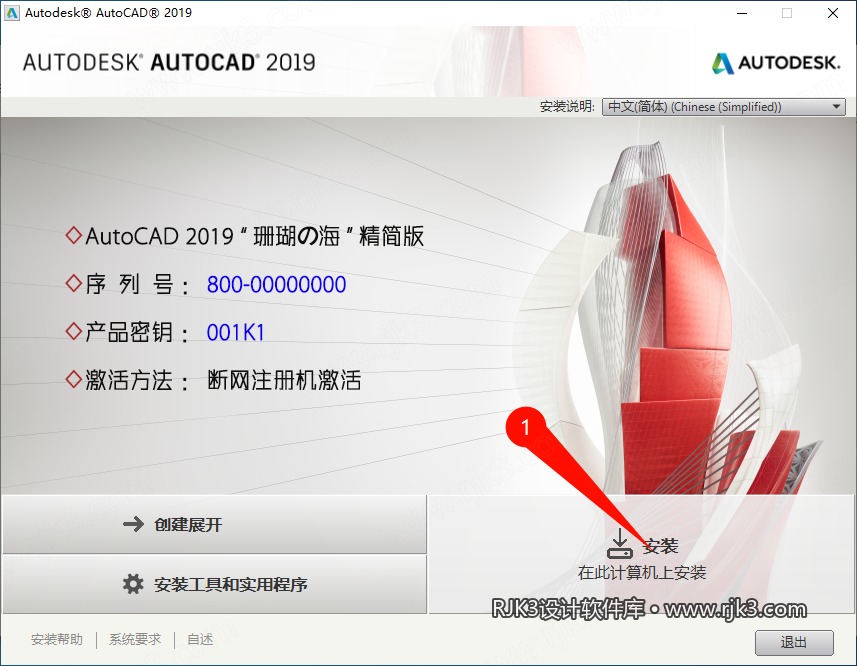Open the 安装说明 language dropdown
The image size is (857, 666).
click(724, 107)
